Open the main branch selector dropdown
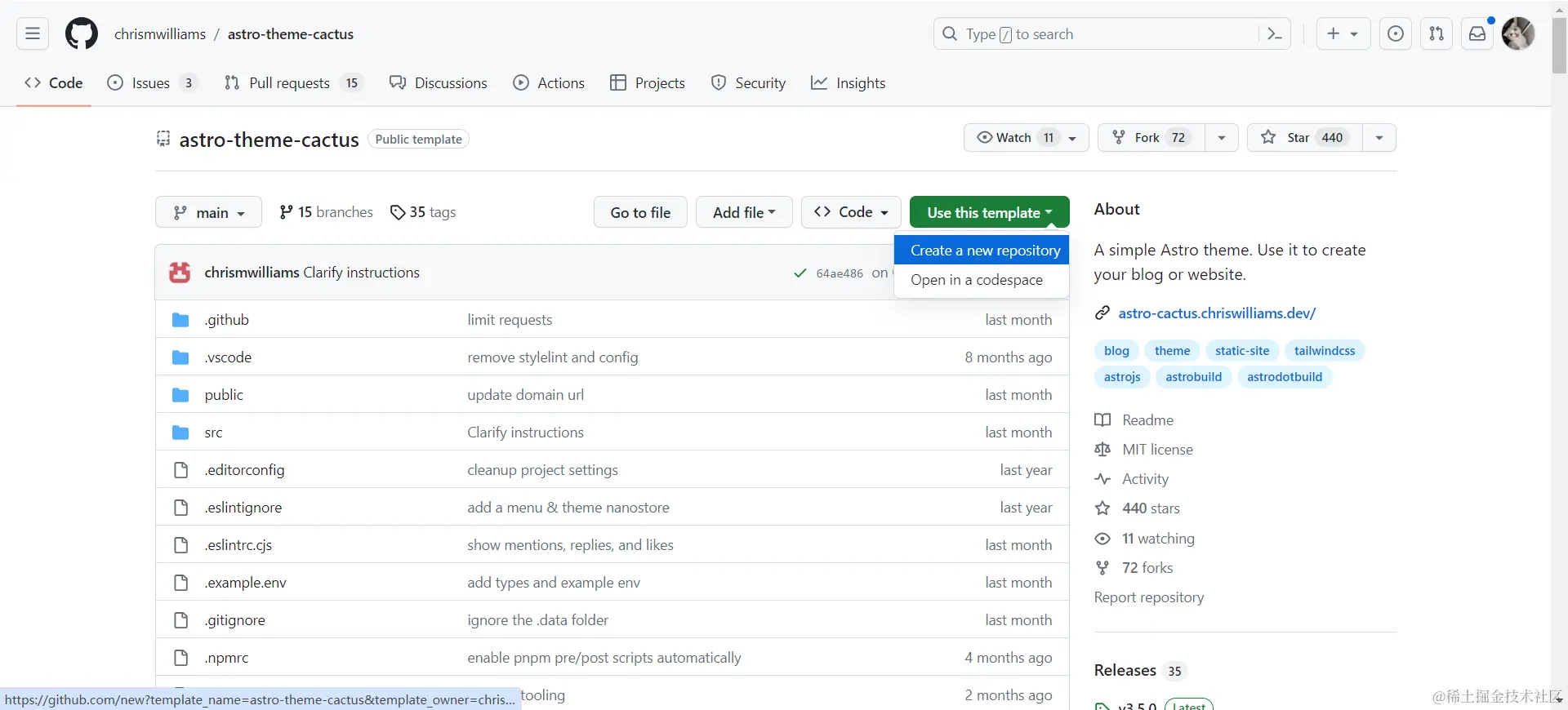 [208, 212]
